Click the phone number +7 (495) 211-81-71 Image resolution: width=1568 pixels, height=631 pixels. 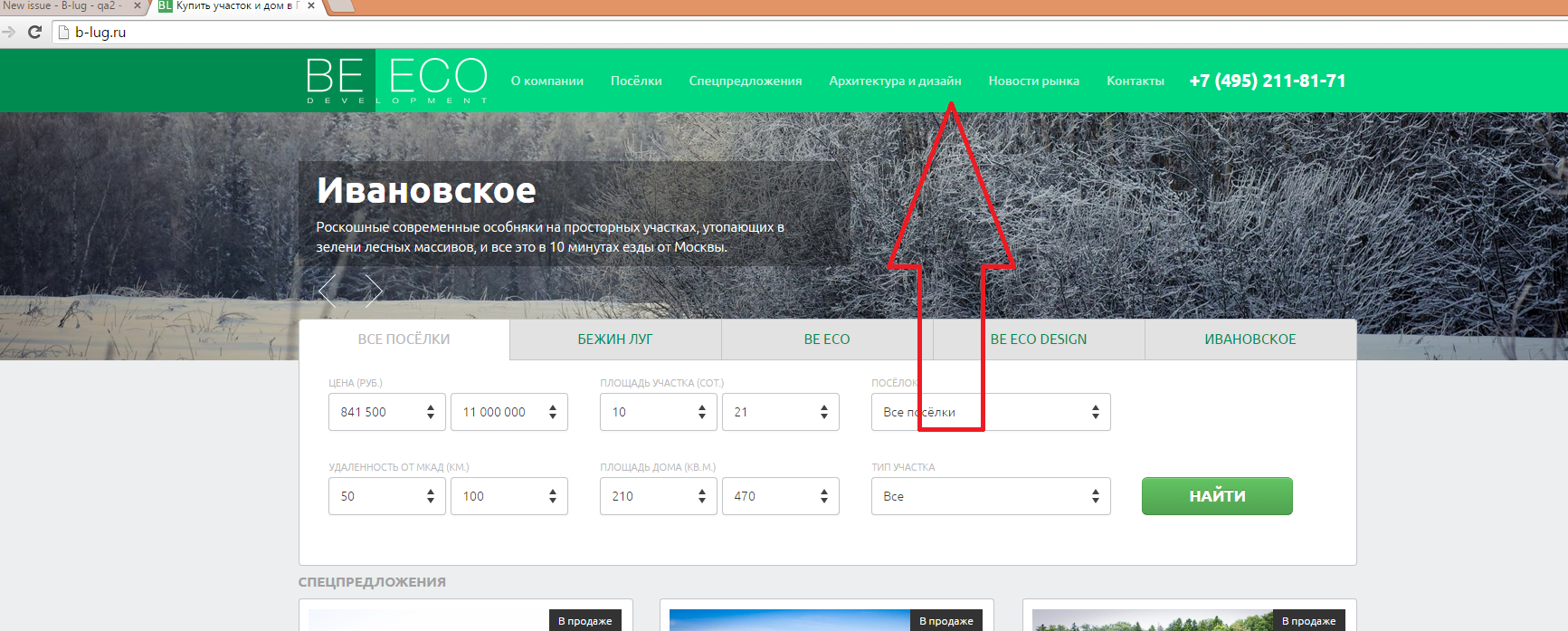[1267, 81]
